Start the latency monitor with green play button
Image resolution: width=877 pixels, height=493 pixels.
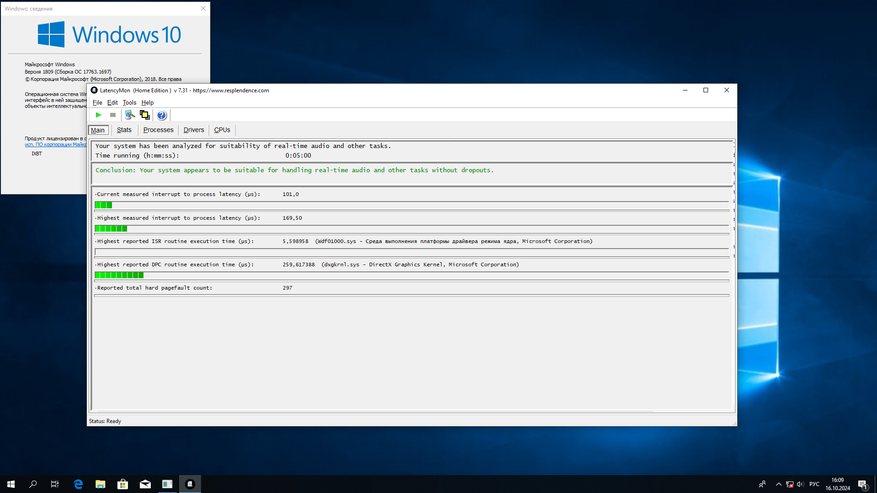tap(98, 115)
